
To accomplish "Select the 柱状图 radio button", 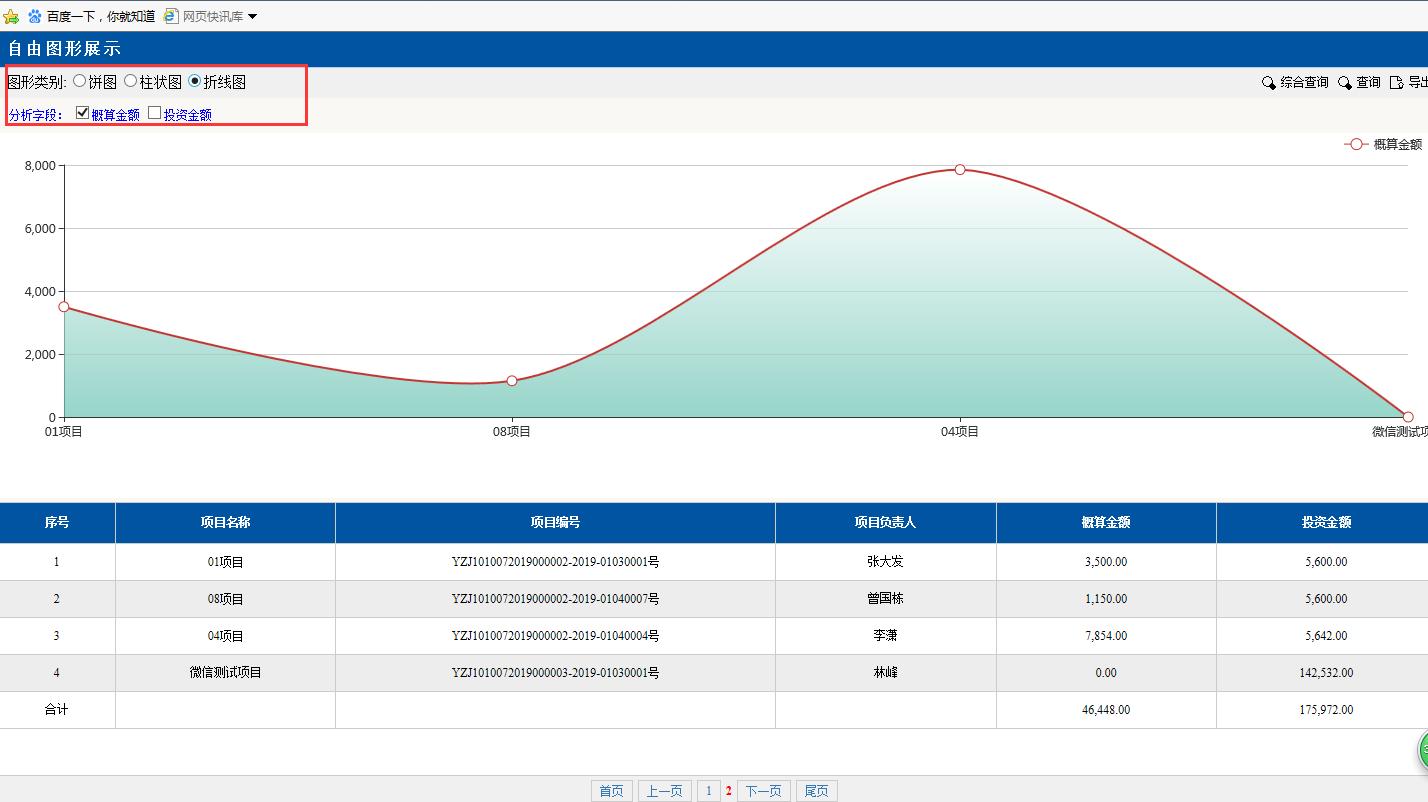I will coord(130,82).
